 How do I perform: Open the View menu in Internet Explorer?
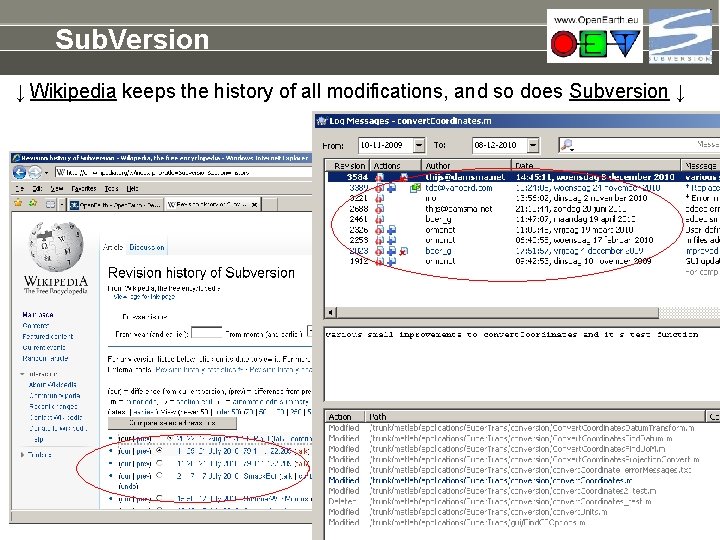click(x=56, y=189)
